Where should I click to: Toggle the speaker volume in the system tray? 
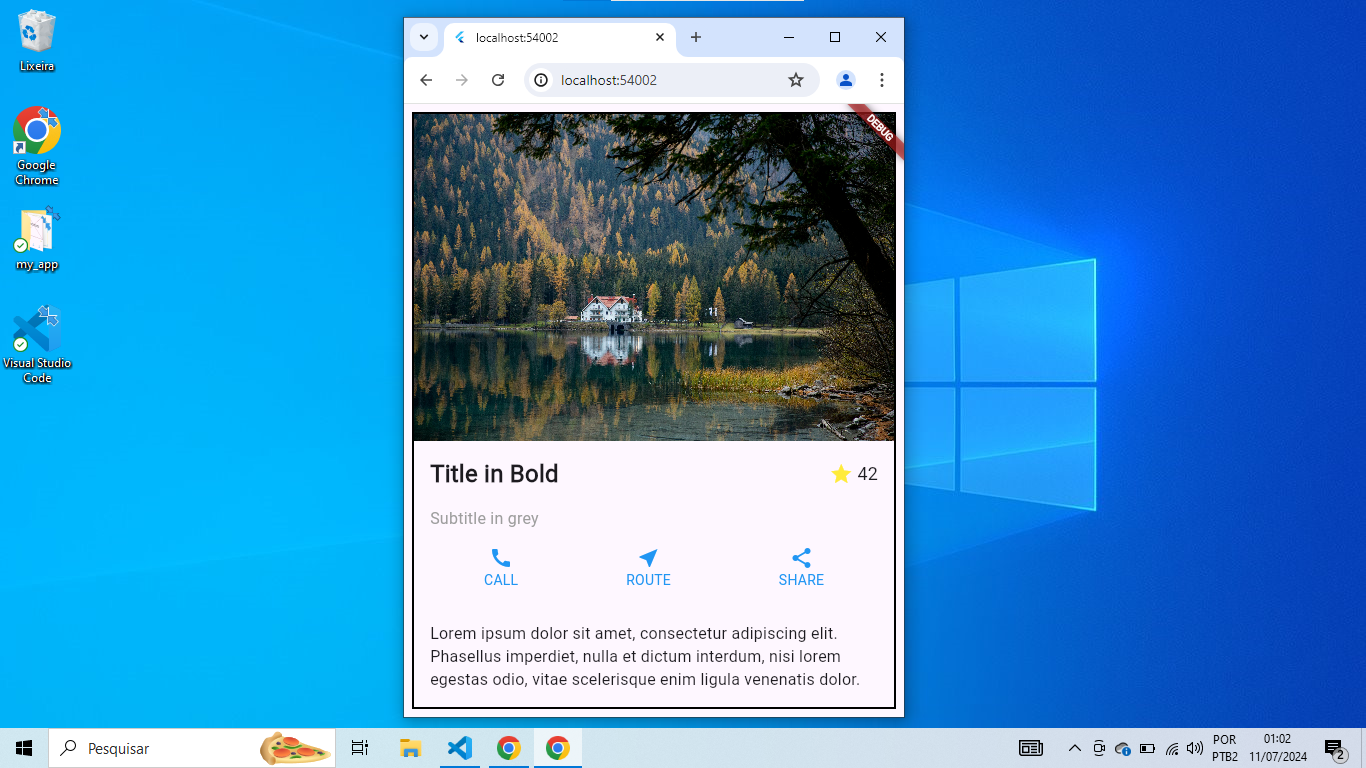1194,748
